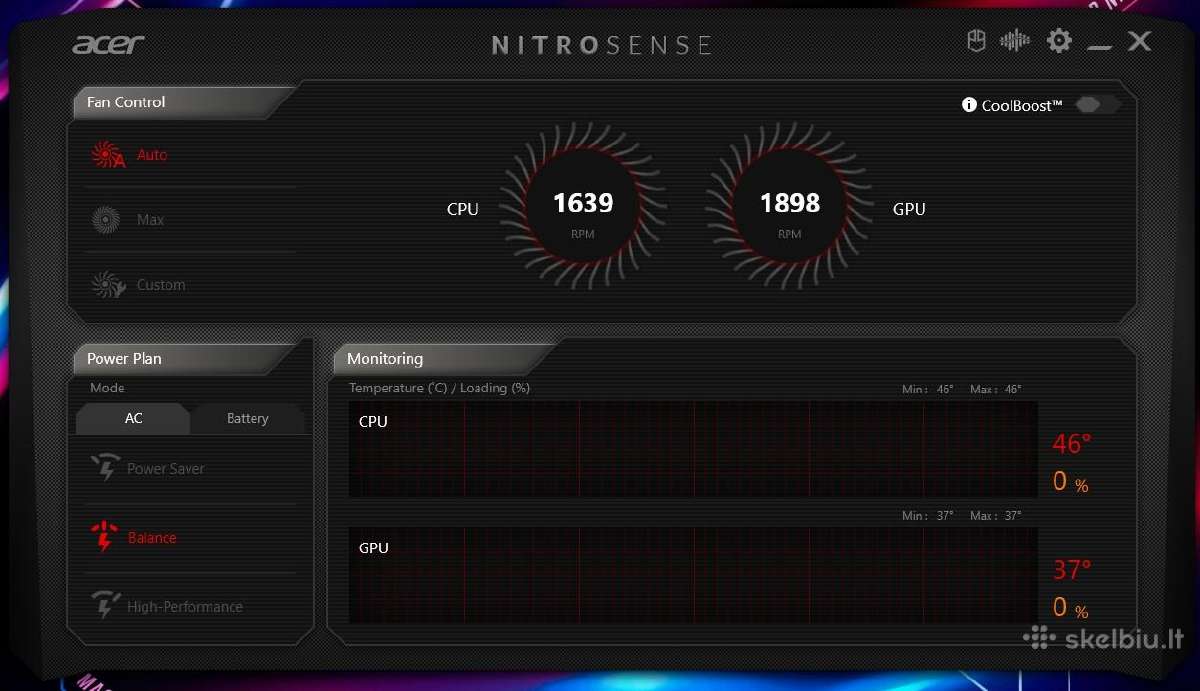1200x691 pixels.
Task: Select the Auto fan control label
Action: 152,155
